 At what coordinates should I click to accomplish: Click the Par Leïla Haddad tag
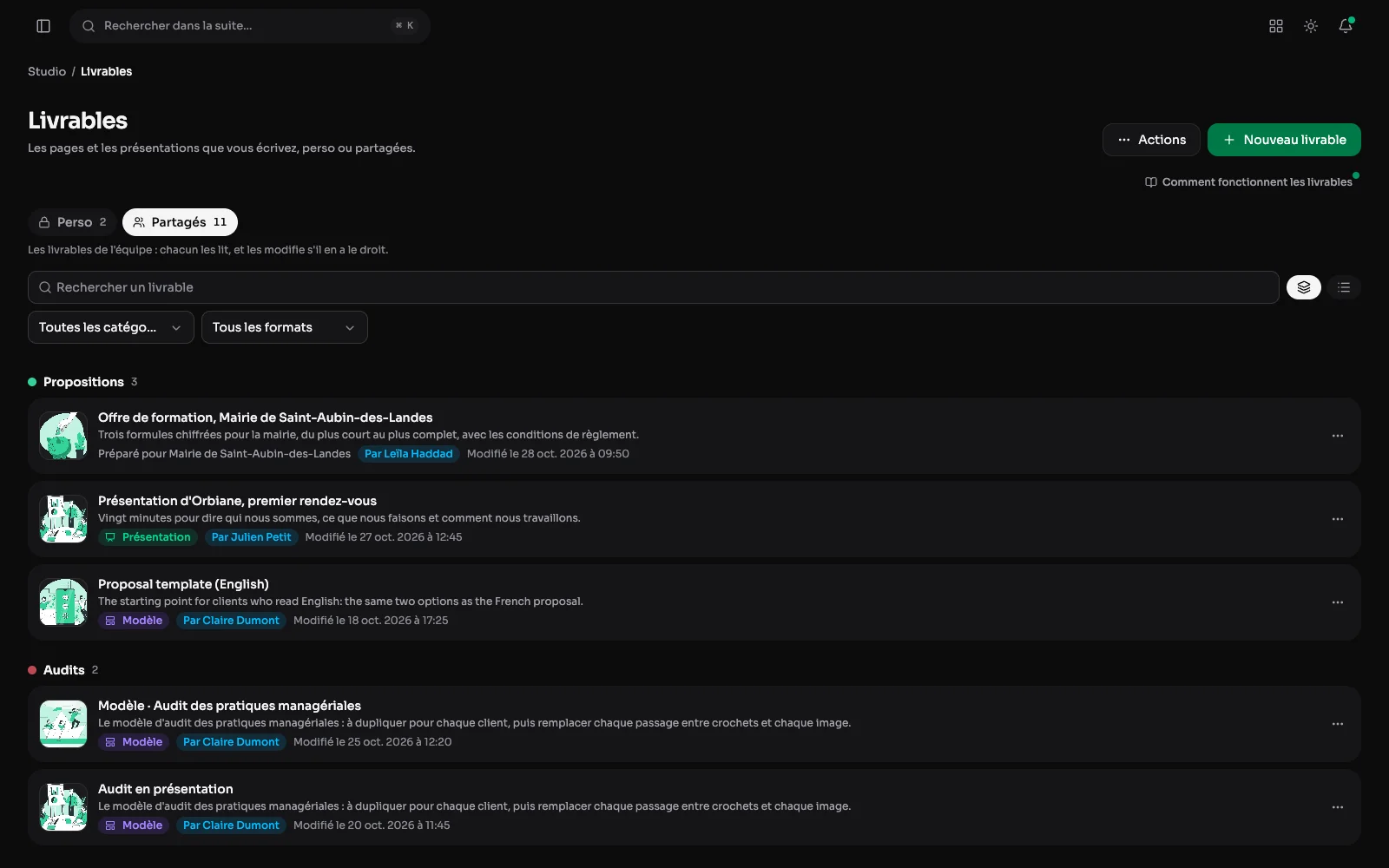click(x=408, y=454)
